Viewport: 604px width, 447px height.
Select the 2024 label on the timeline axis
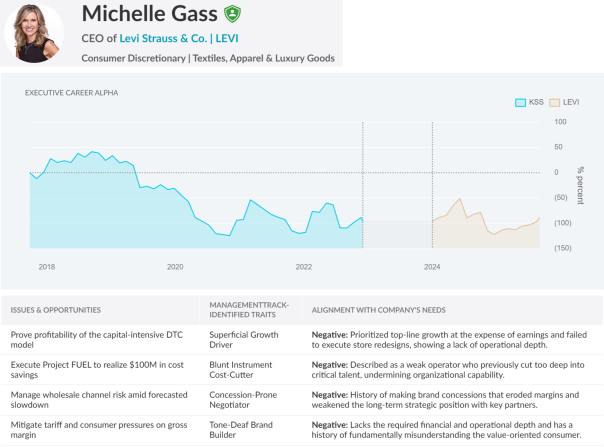[x=432, y=267]
